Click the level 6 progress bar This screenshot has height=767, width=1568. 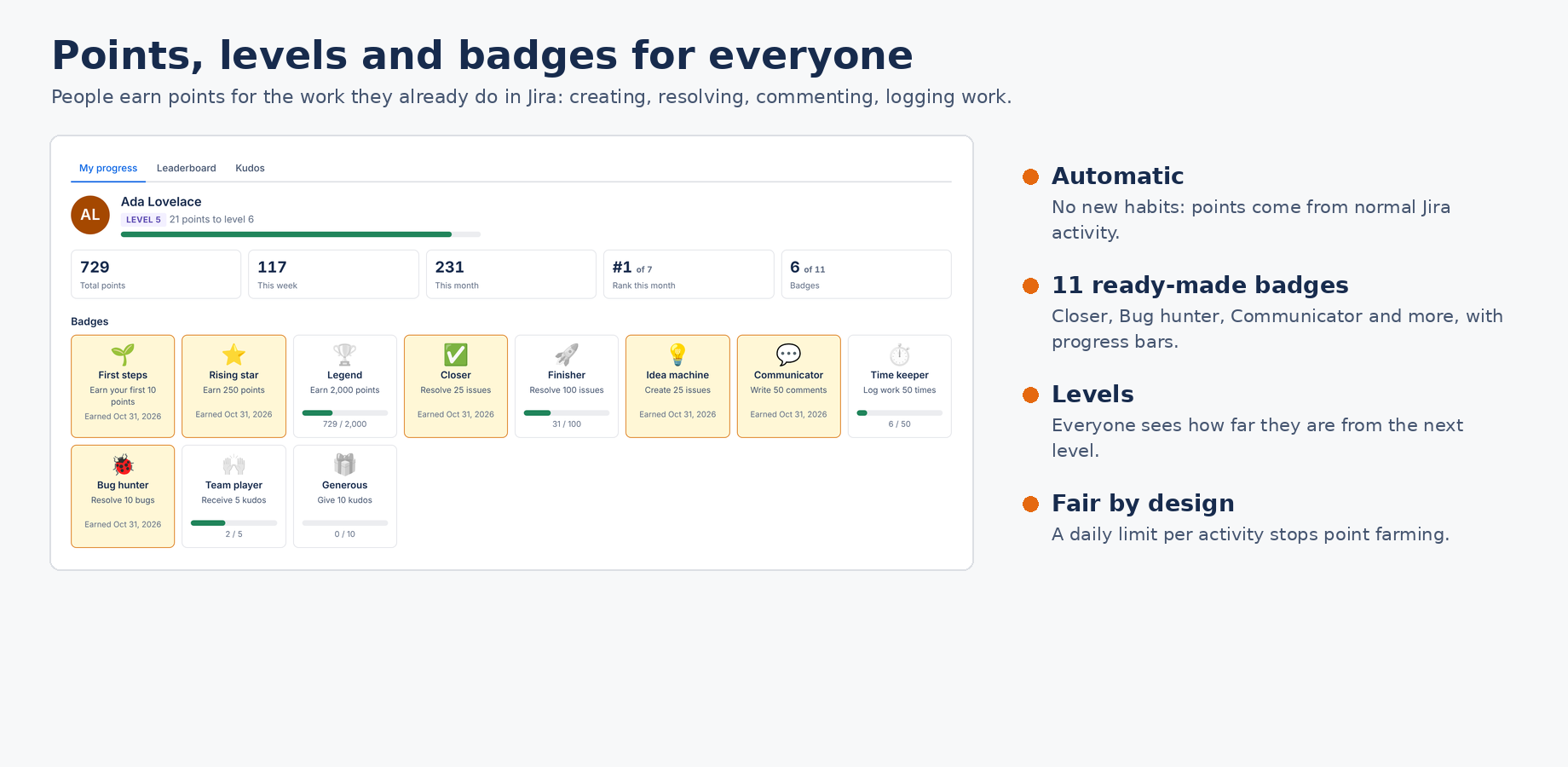pyautogui.click(x=301, y=234)
